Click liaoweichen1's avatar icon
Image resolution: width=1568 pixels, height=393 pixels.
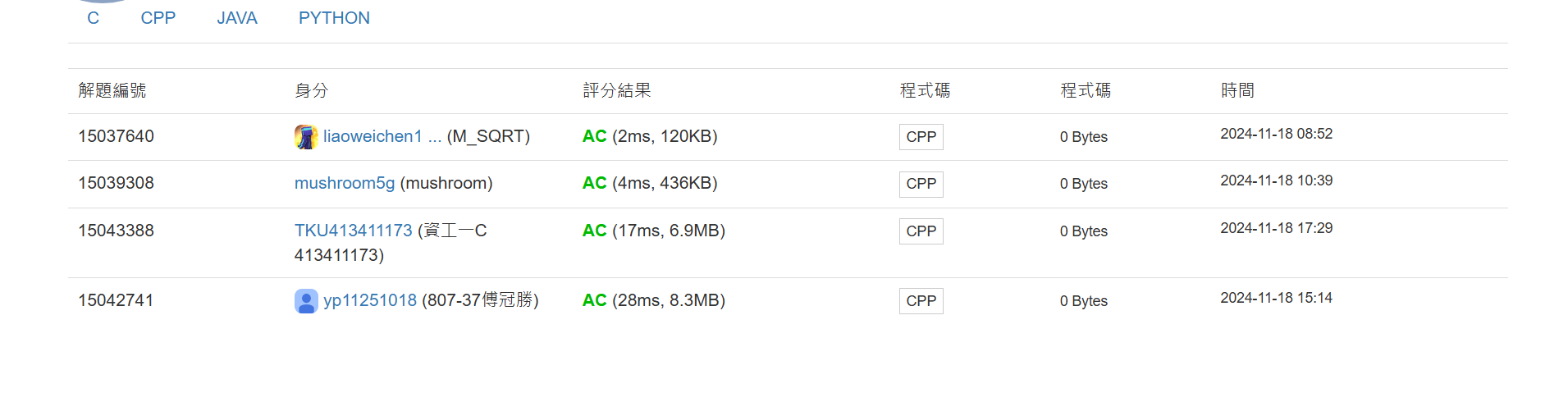point(306,137)
